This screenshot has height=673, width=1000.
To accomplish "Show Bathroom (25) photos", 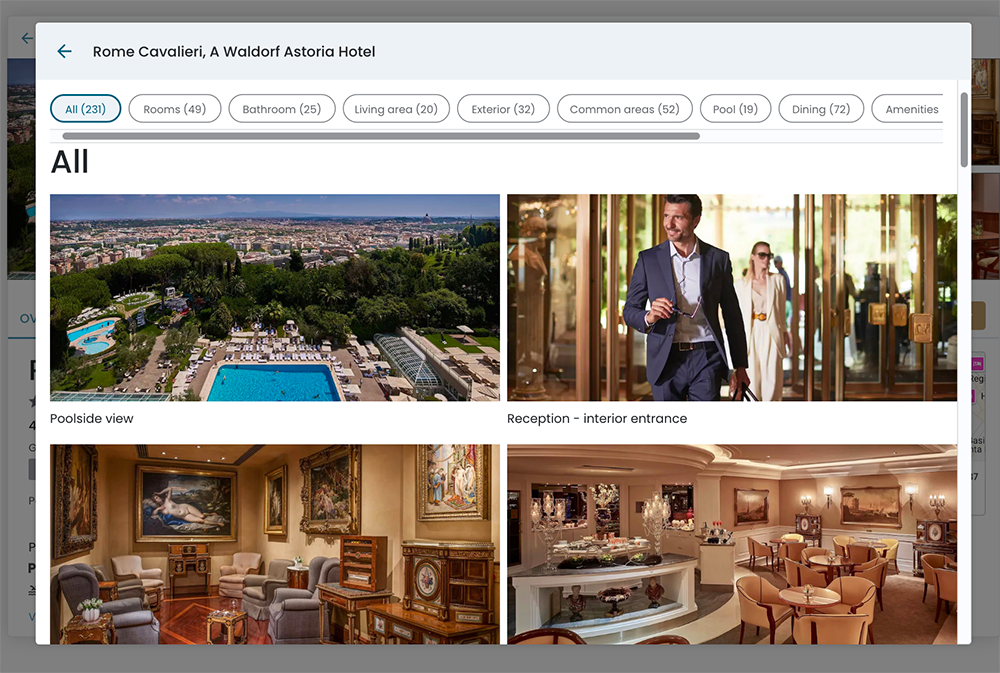I will click(x=281, y=109).
